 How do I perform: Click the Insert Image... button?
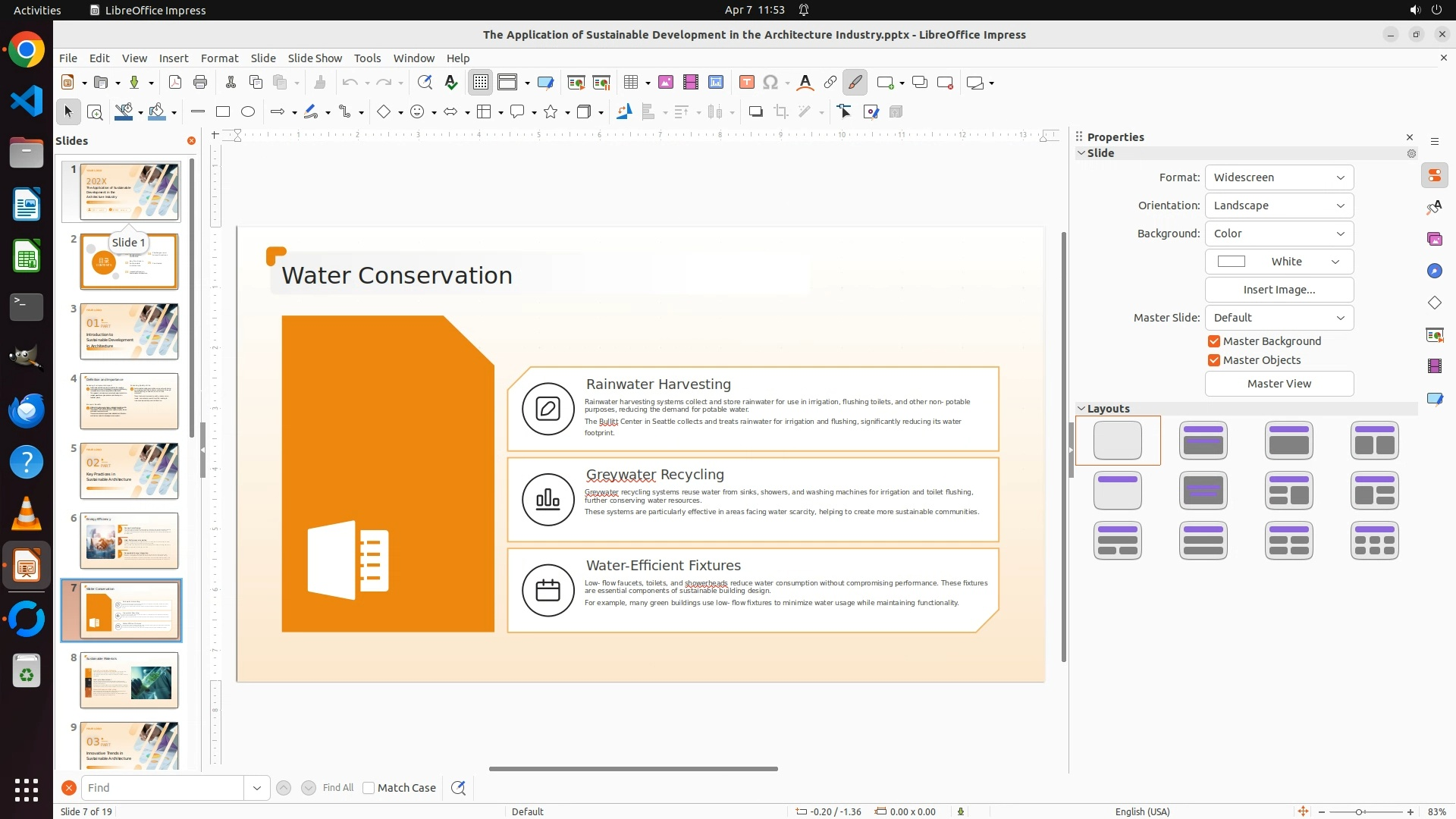(1279, 290)
